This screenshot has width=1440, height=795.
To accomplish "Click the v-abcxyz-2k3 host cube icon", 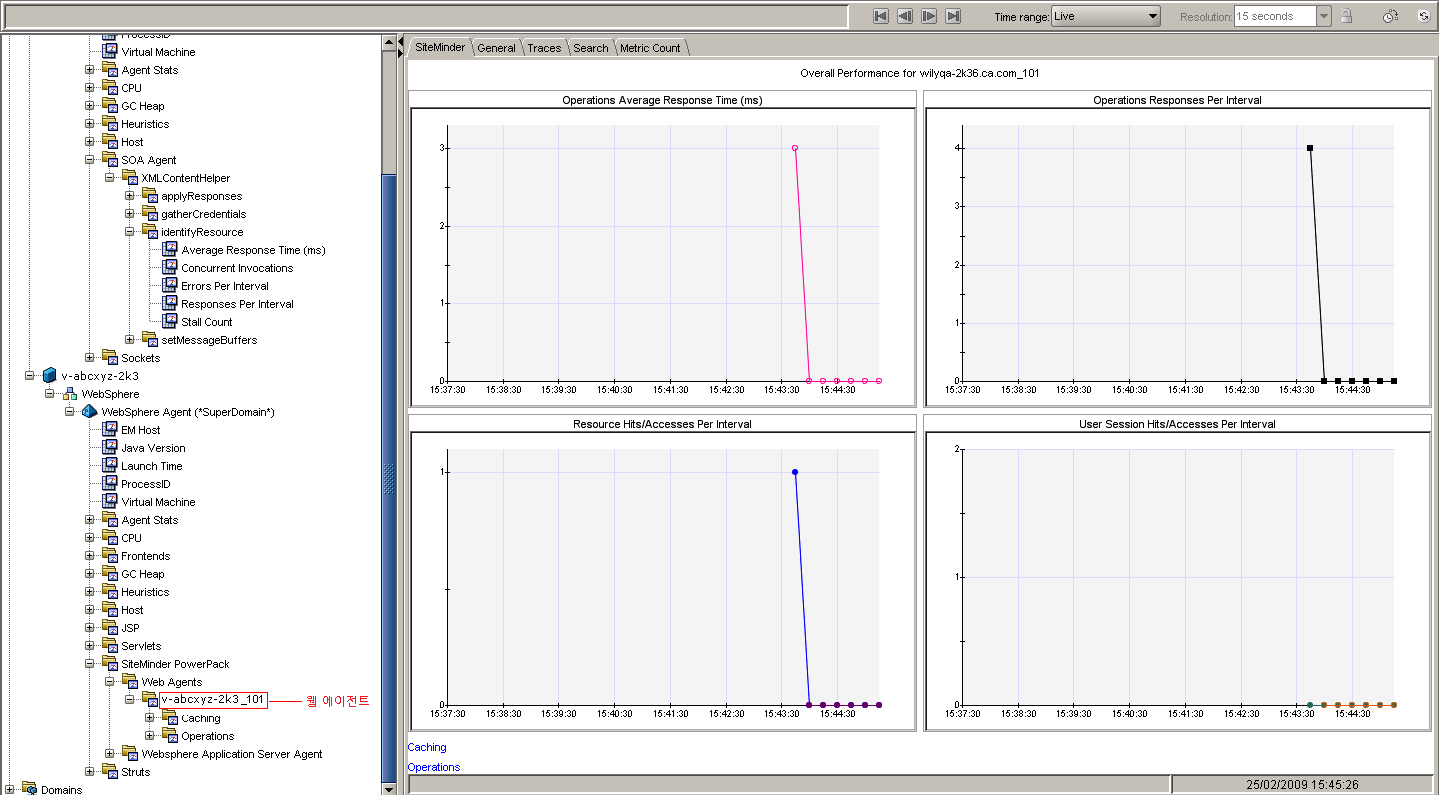I will coord(49,376).
